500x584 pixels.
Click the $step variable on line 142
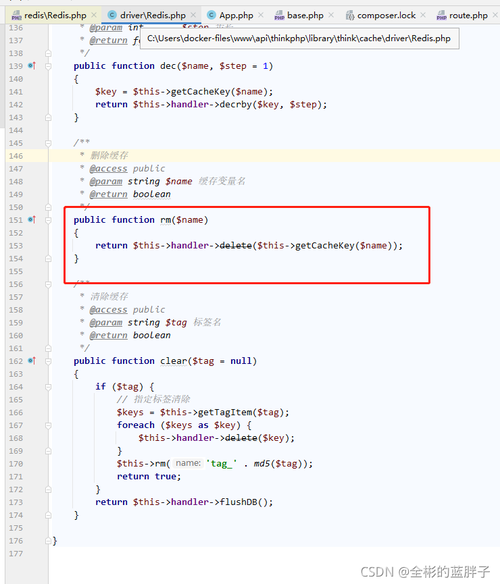pos(303,104)
